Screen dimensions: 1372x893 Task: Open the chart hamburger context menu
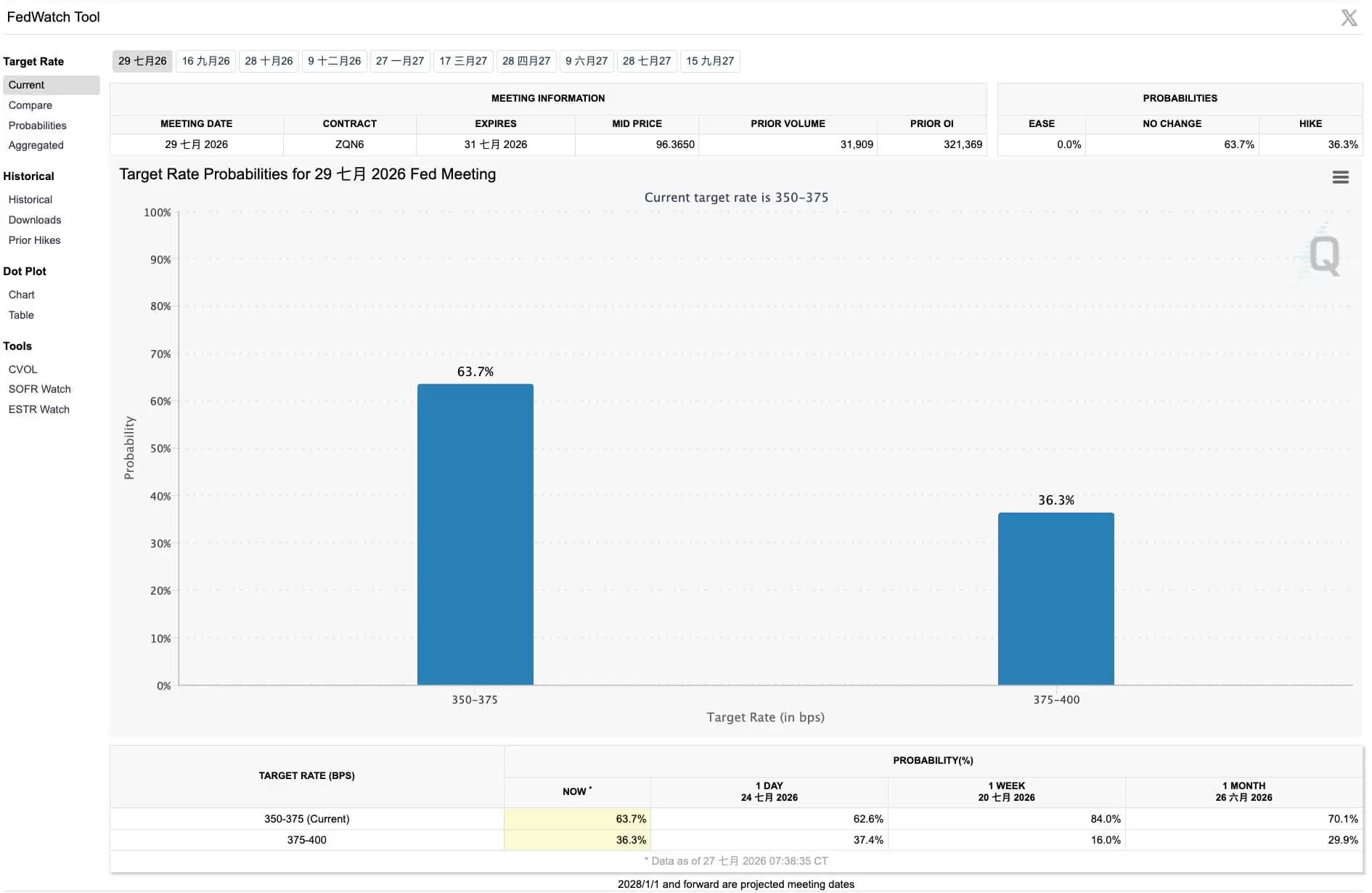coord(1340,177)
